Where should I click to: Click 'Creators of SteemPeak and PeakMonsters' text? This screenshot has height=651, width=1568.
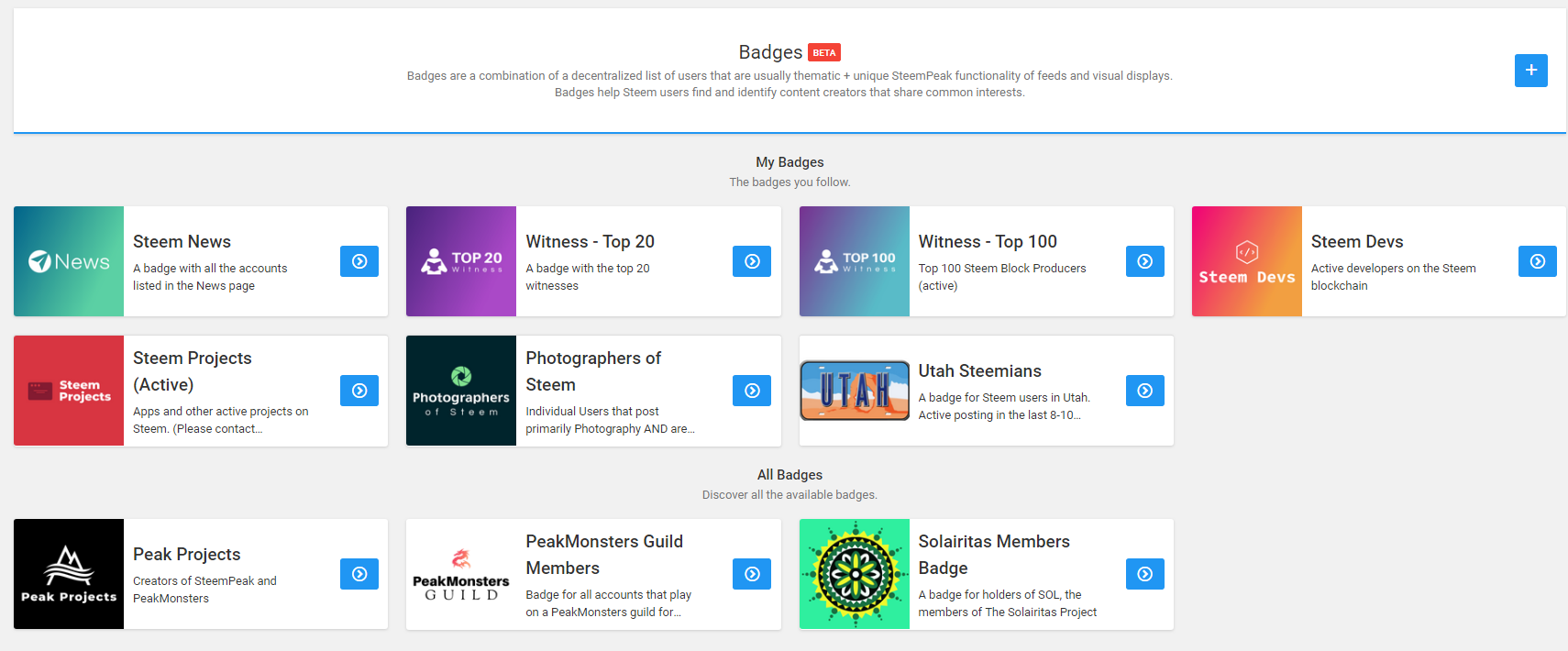click(x=204, y=590)
